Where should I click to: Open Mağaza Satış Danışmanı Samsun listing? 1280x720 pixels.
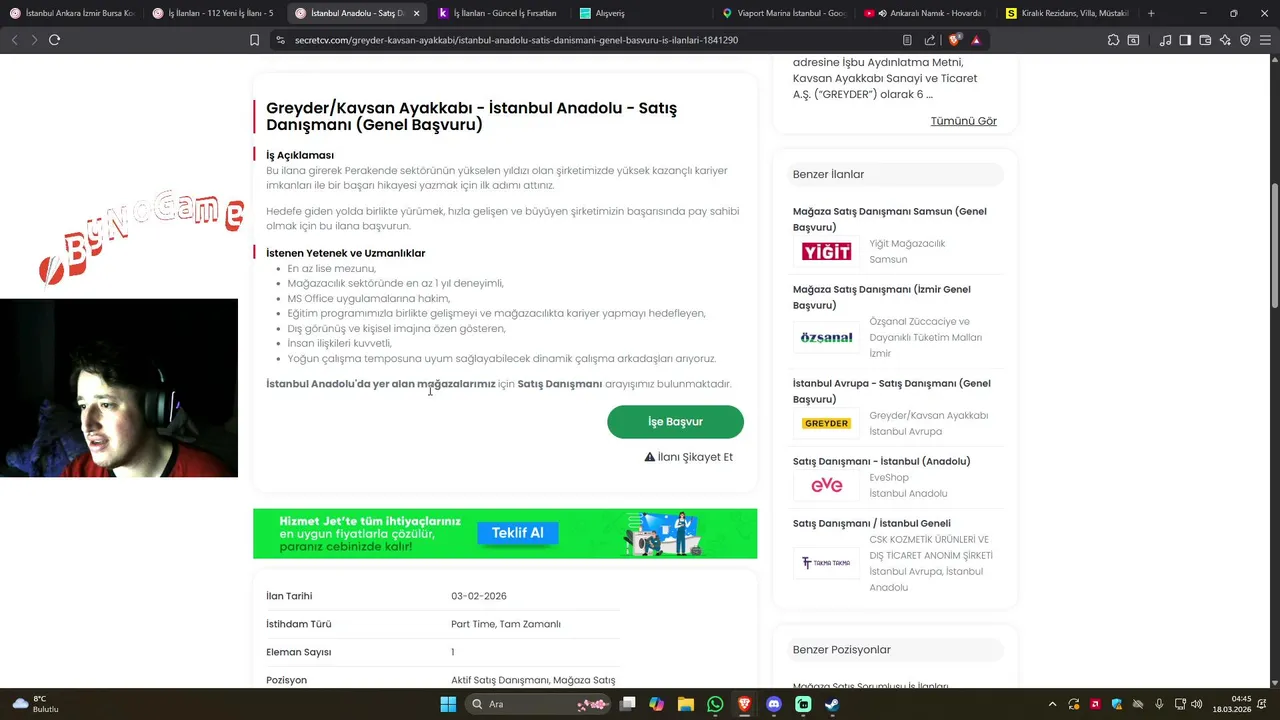pyautogui.click(x=889, y=219)
